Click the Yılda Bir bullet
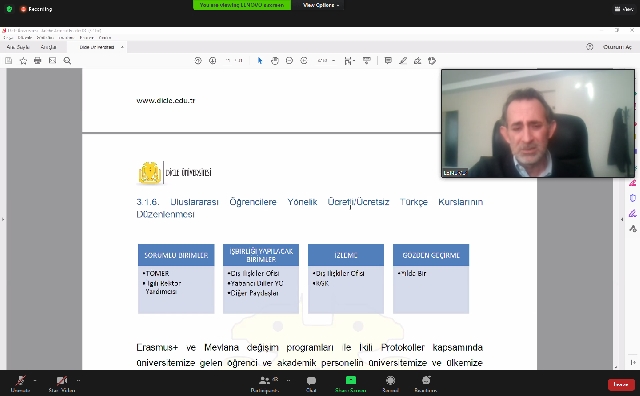 412,274
